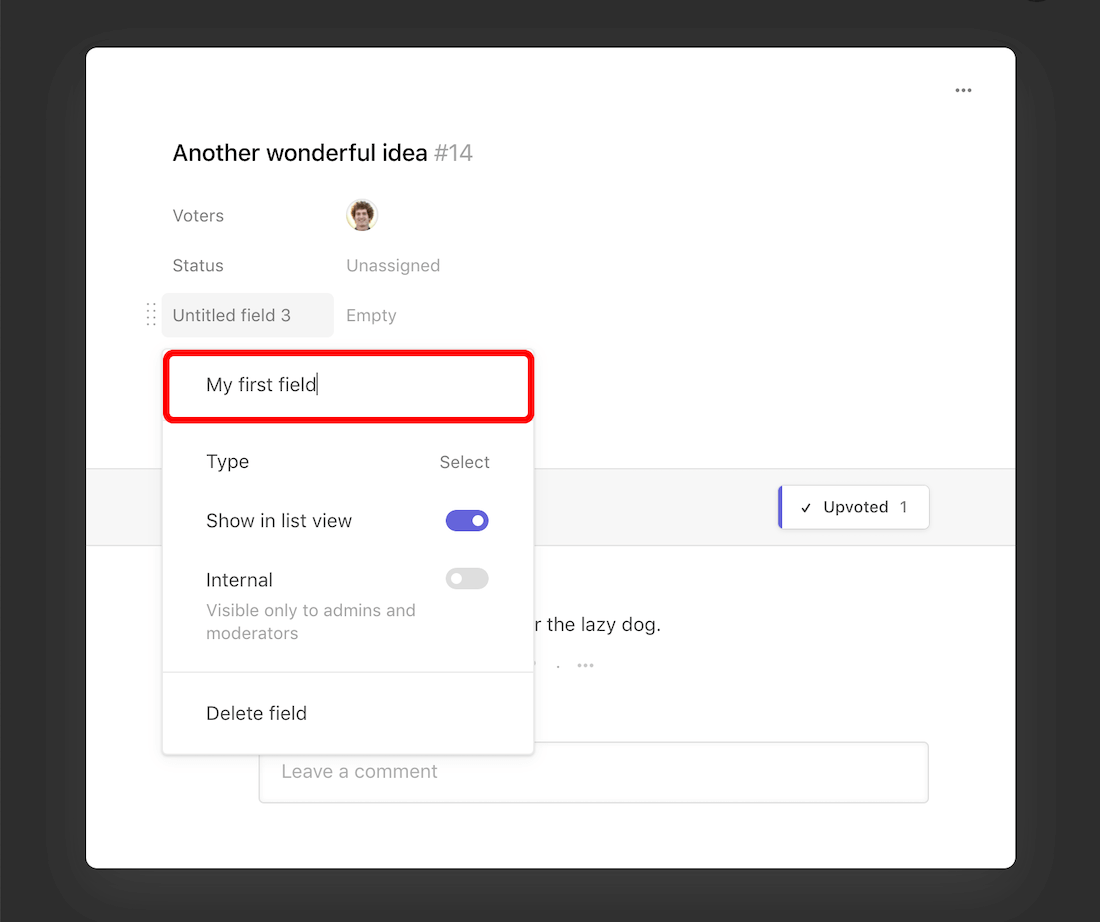The width and height of the screenshot is (1100, 922).
Task: Open the three-dot options menu of the idea card
Action: tap(963, 91)
